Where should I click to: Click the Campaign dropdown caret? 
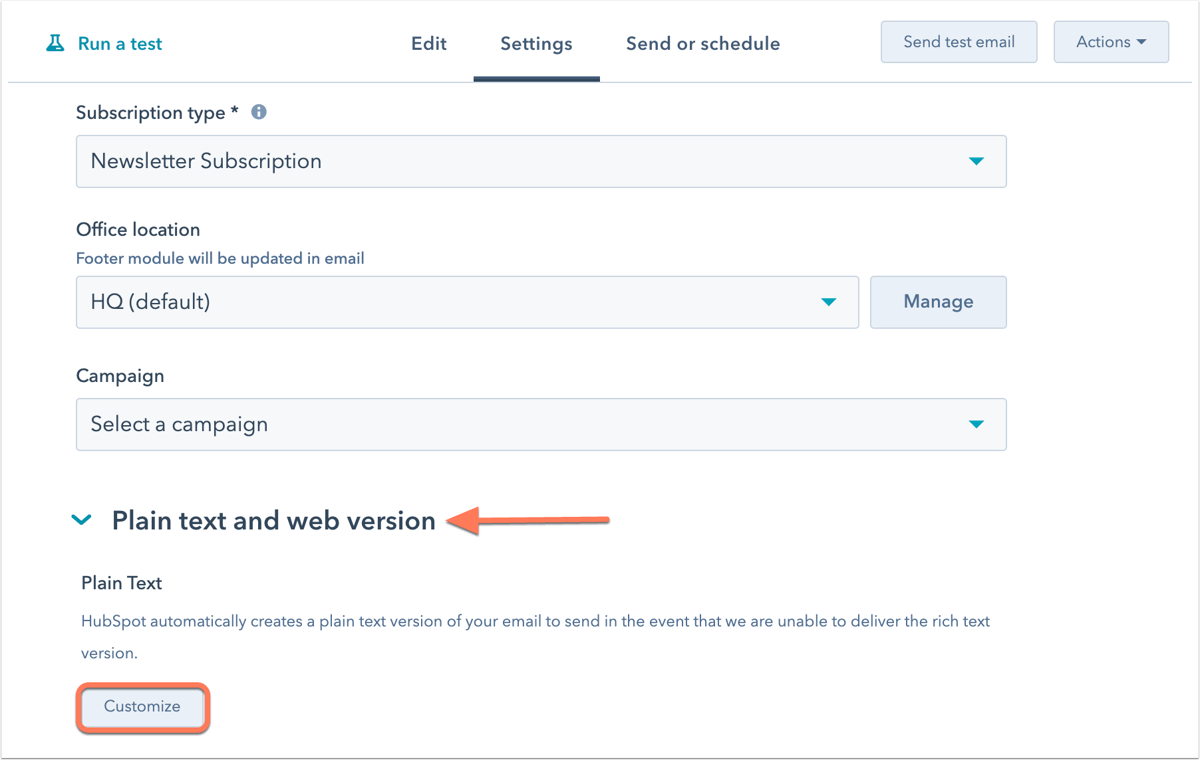tap(976, 424)
